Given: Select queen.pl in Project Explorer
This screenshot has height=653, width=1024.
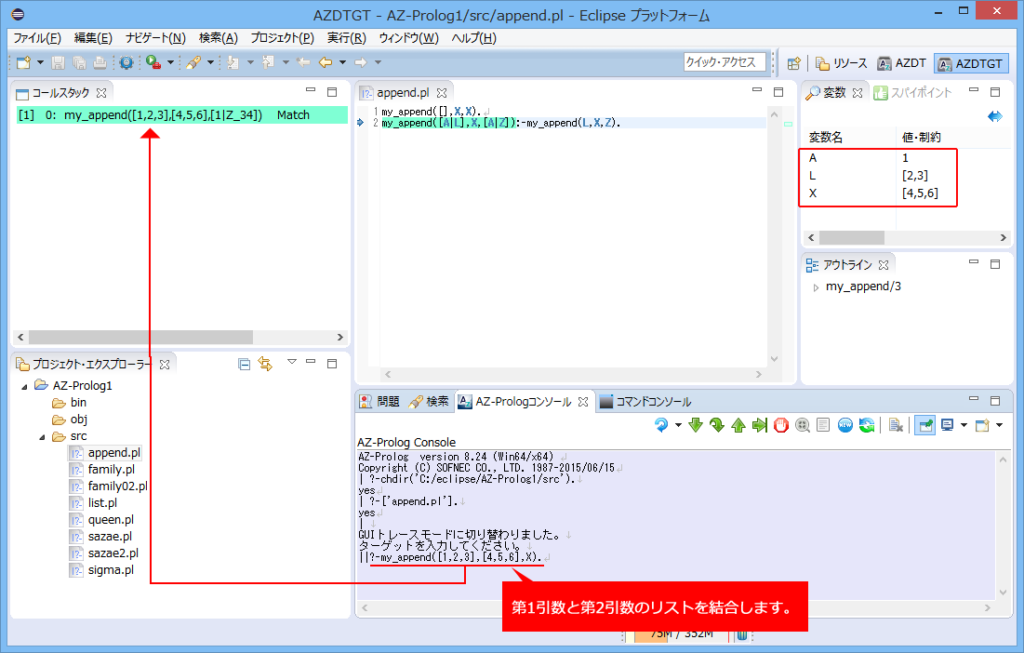Looking at the screenshot, I should pyautogui.click(x=110, y=519).
